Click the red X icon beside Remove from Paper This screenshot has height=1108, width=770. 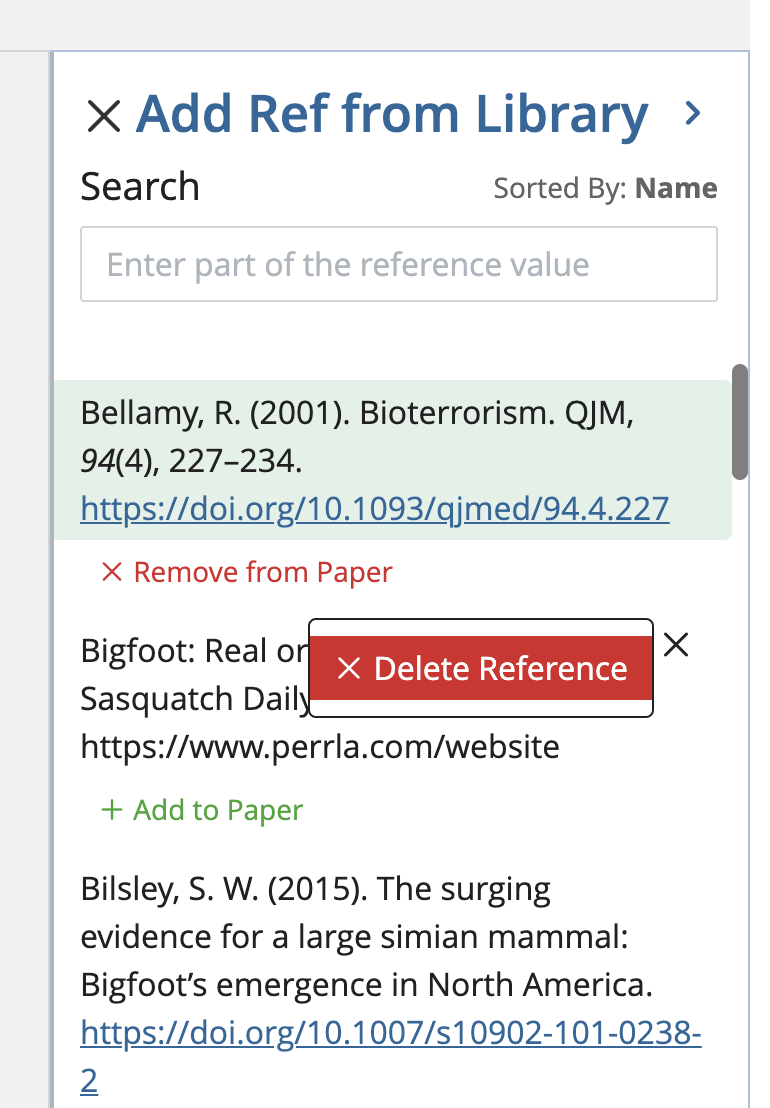point(111,572)
